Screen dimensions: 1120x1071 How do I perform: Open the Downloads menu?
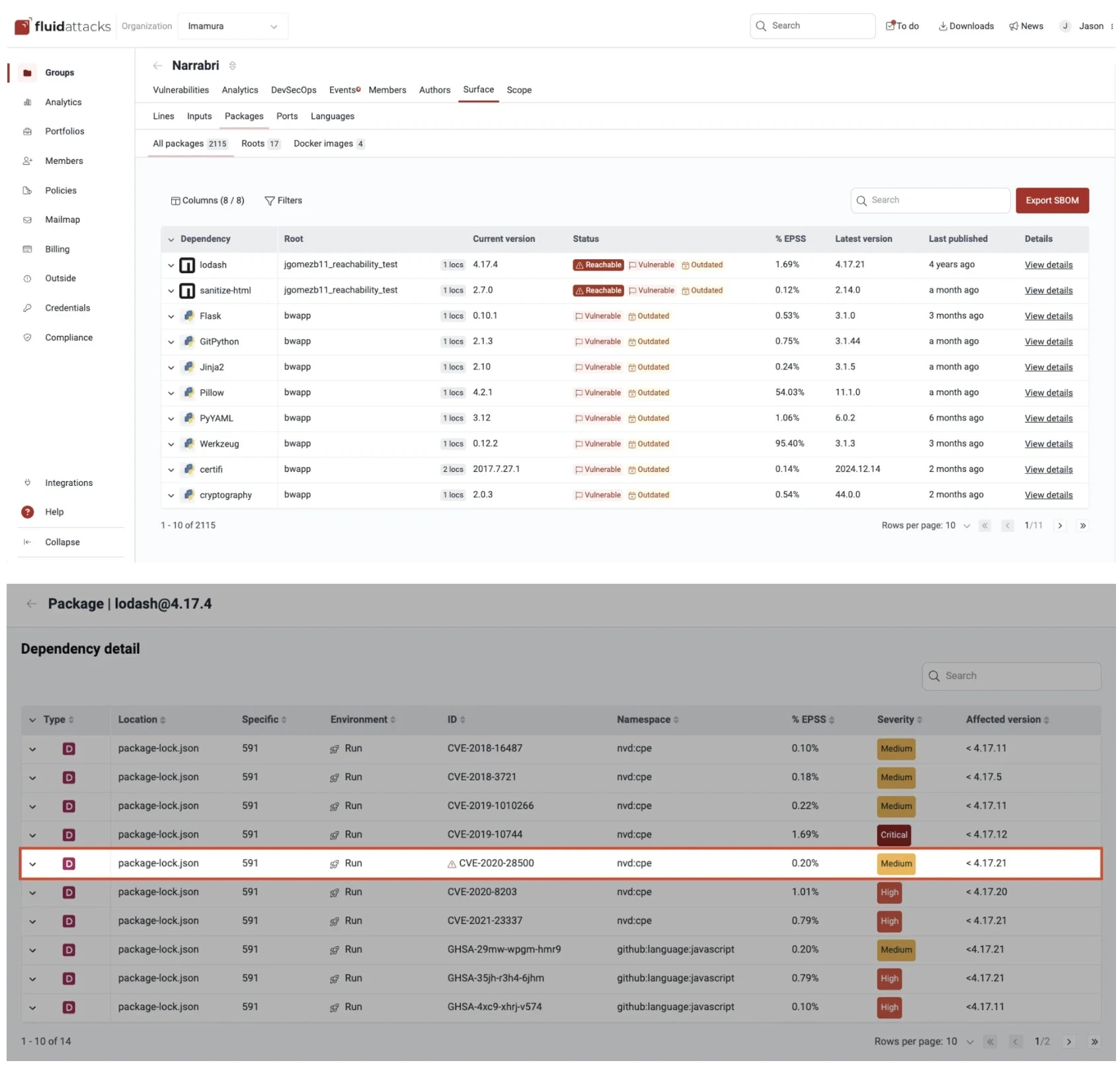tap(966, 26)
